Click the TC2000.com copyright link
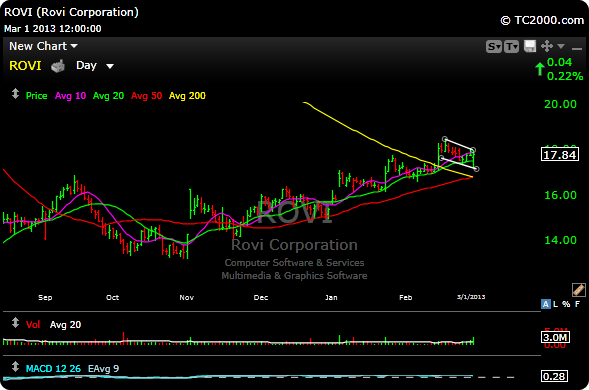 542,20
